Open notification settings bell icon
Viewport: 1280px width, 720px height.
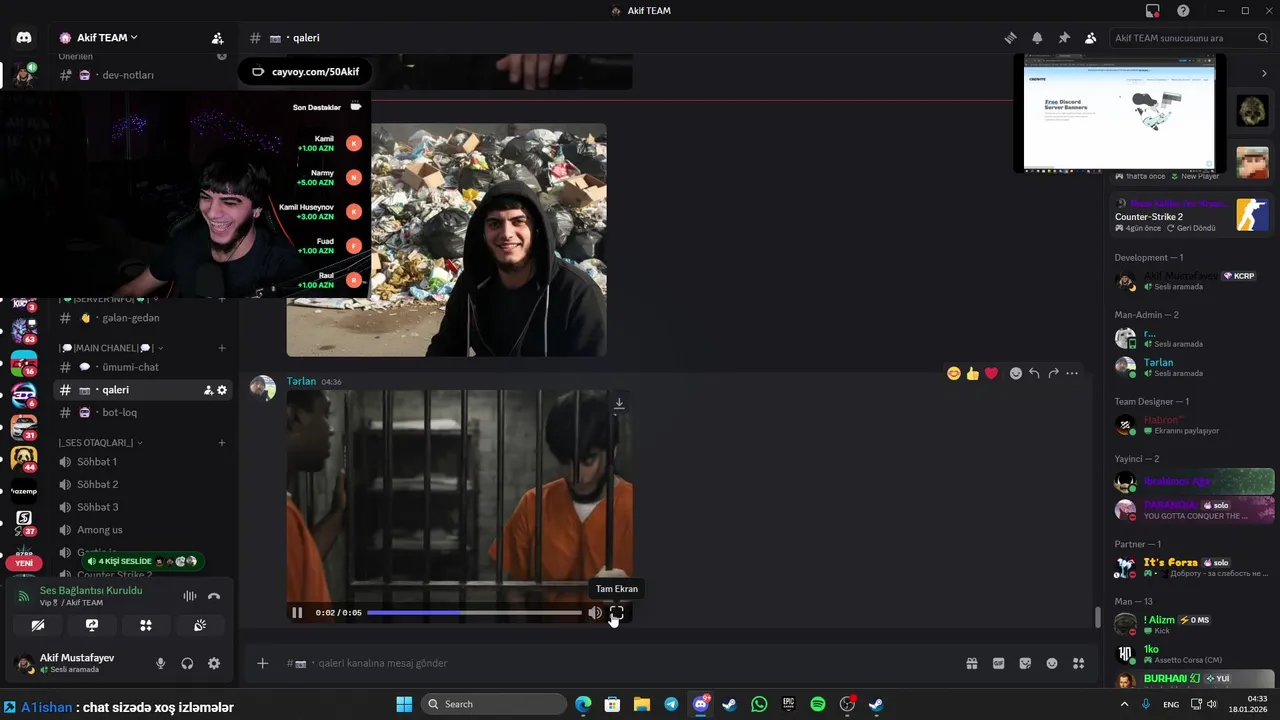pos(1037,38)
